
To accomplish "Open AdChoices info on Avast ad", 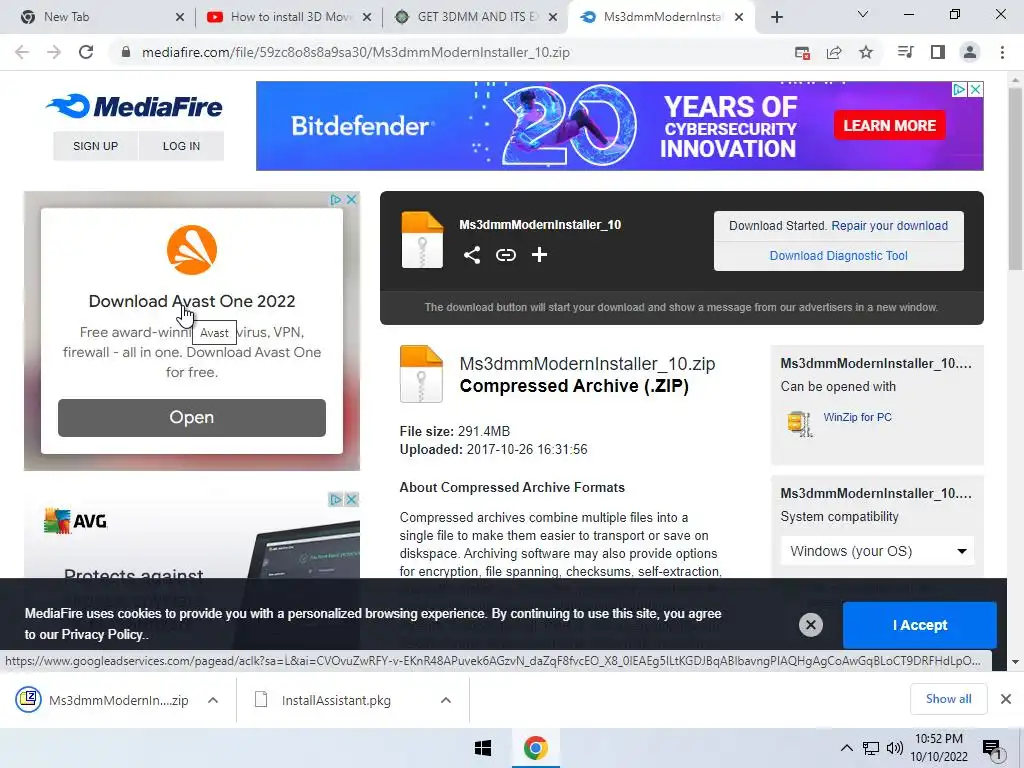I will click(336, 199).
